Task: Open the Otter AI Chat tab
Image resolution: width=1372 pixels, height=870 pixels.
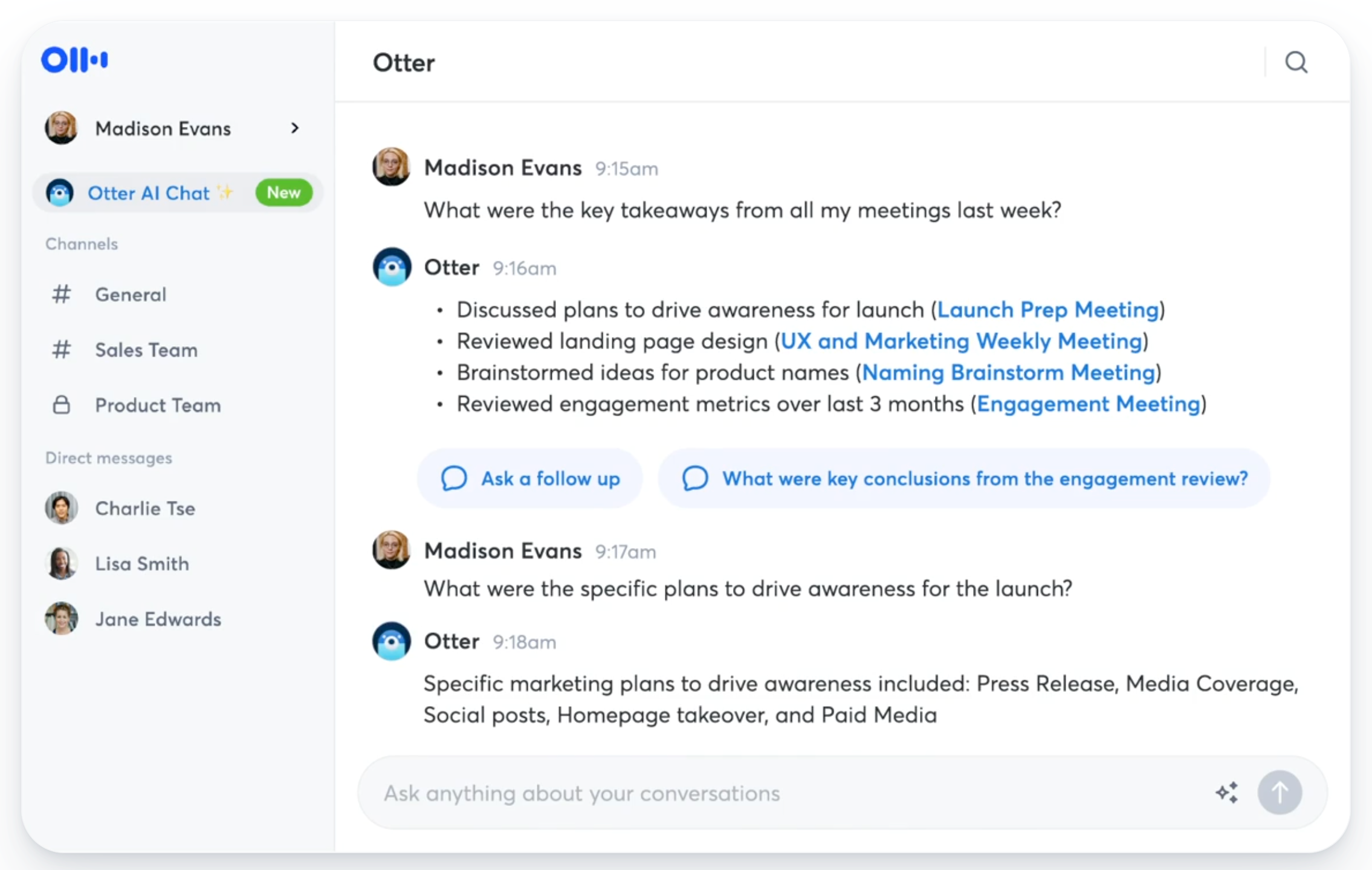Action: (148, 193)
